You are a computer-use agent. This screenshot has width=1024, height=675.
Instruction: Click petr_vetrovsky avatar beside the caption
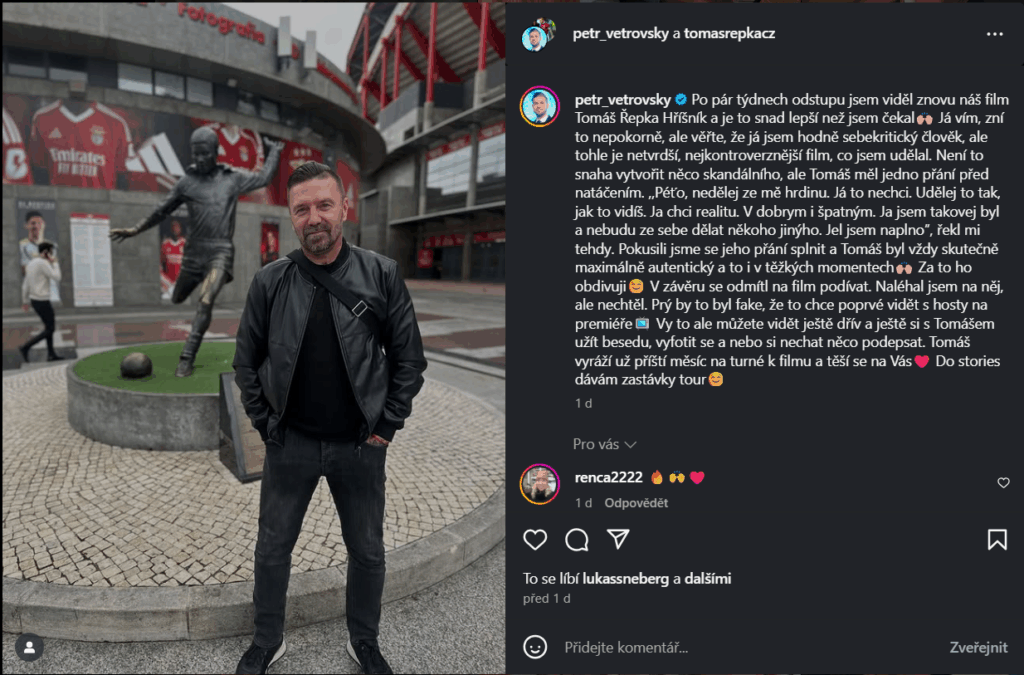coord(539,106)
